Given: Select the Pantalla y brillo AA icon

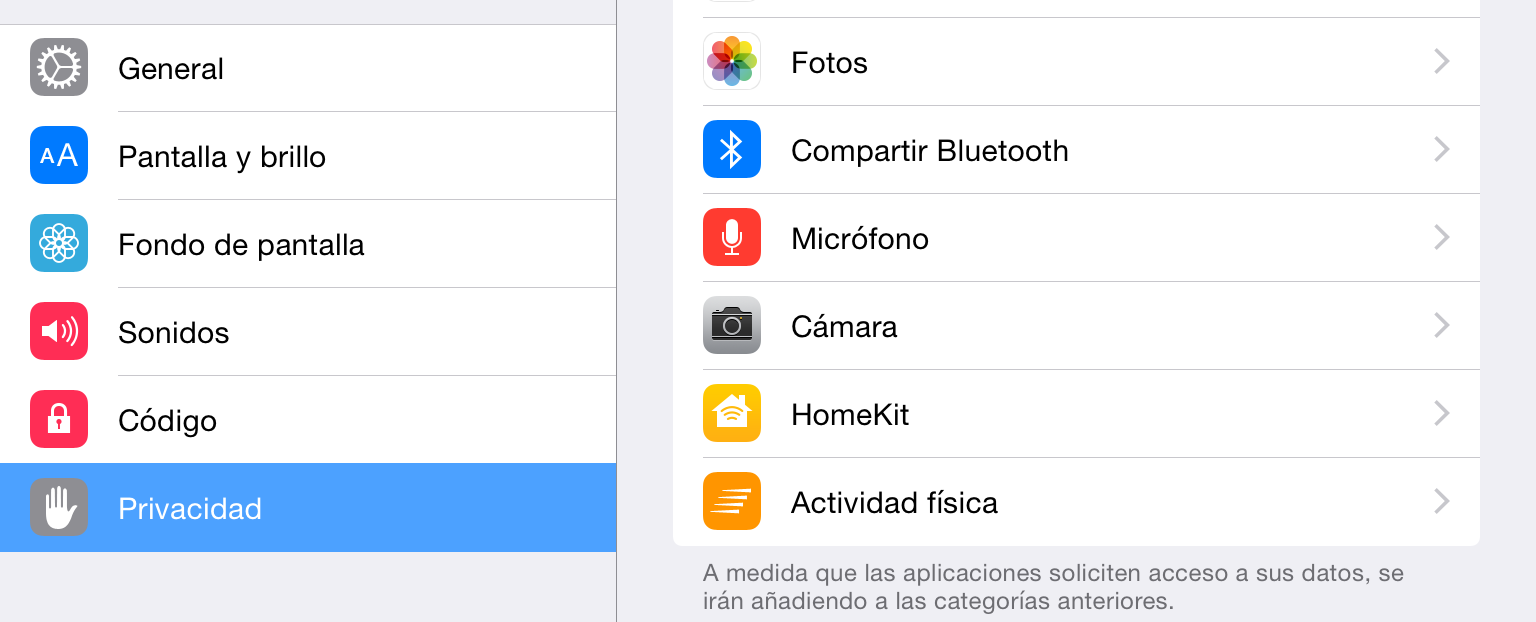Looking at the screenshot, I should 59,155.
